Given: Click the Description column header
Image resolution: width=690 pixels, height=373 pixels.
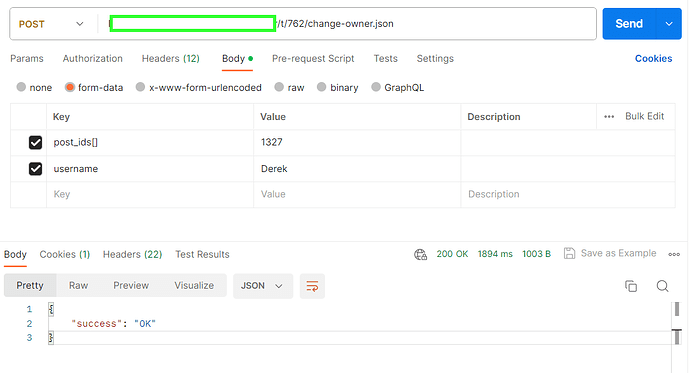Looking at the screenshot, I should point(494,117).
